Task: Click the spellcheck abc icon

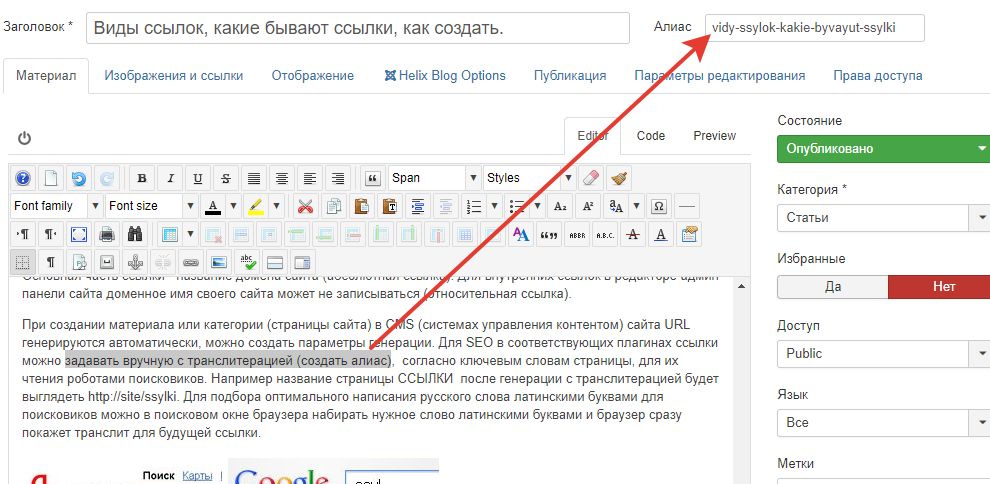Action: pyautogui.click(x=246, y=262)
